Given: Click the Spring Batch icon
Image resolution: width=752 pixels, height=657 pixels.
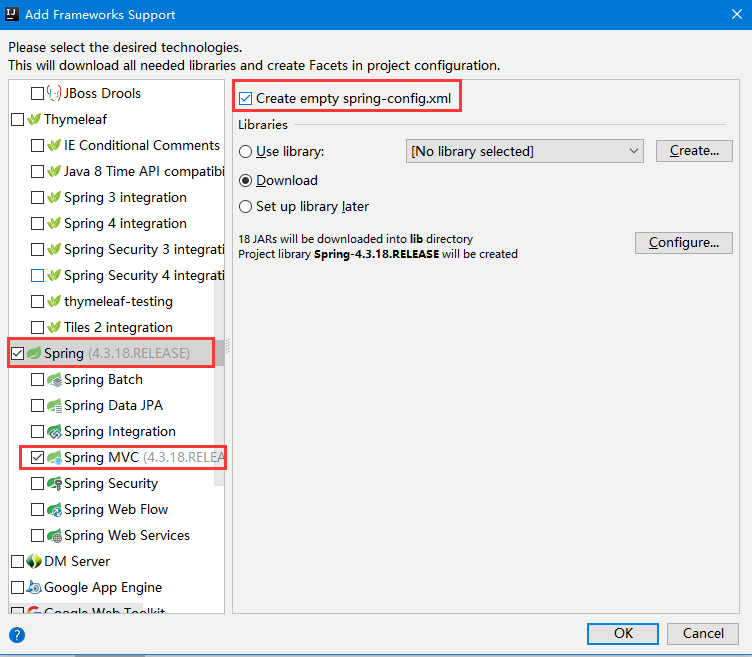Looking at the screenshot, I should click(54, 379).
